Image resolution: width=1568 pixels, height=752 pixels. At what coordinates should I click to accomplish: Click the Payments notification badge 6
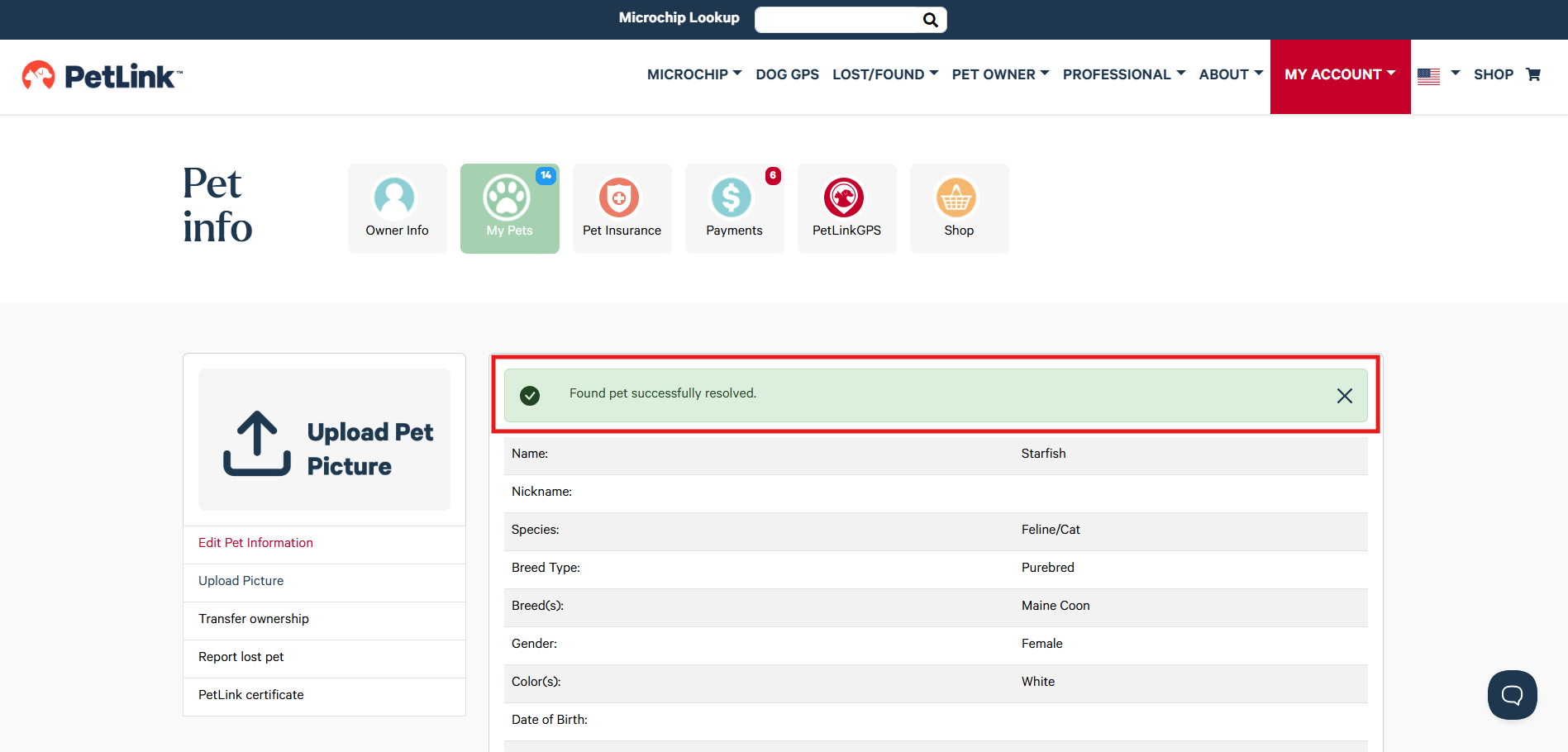tap(773, 175)
